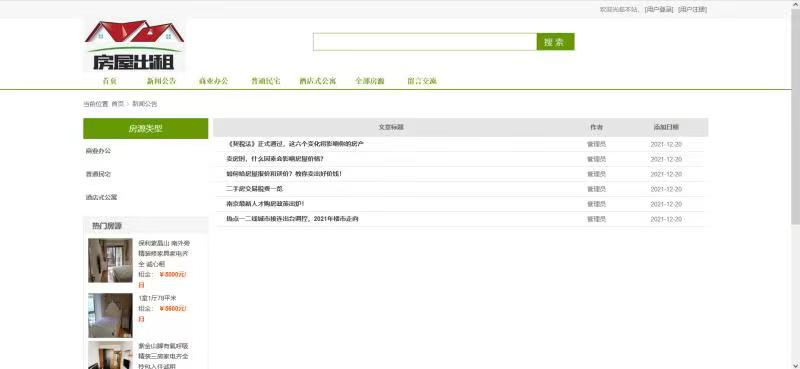Open the 1室1厅70平米 listing title

[158, 298]
